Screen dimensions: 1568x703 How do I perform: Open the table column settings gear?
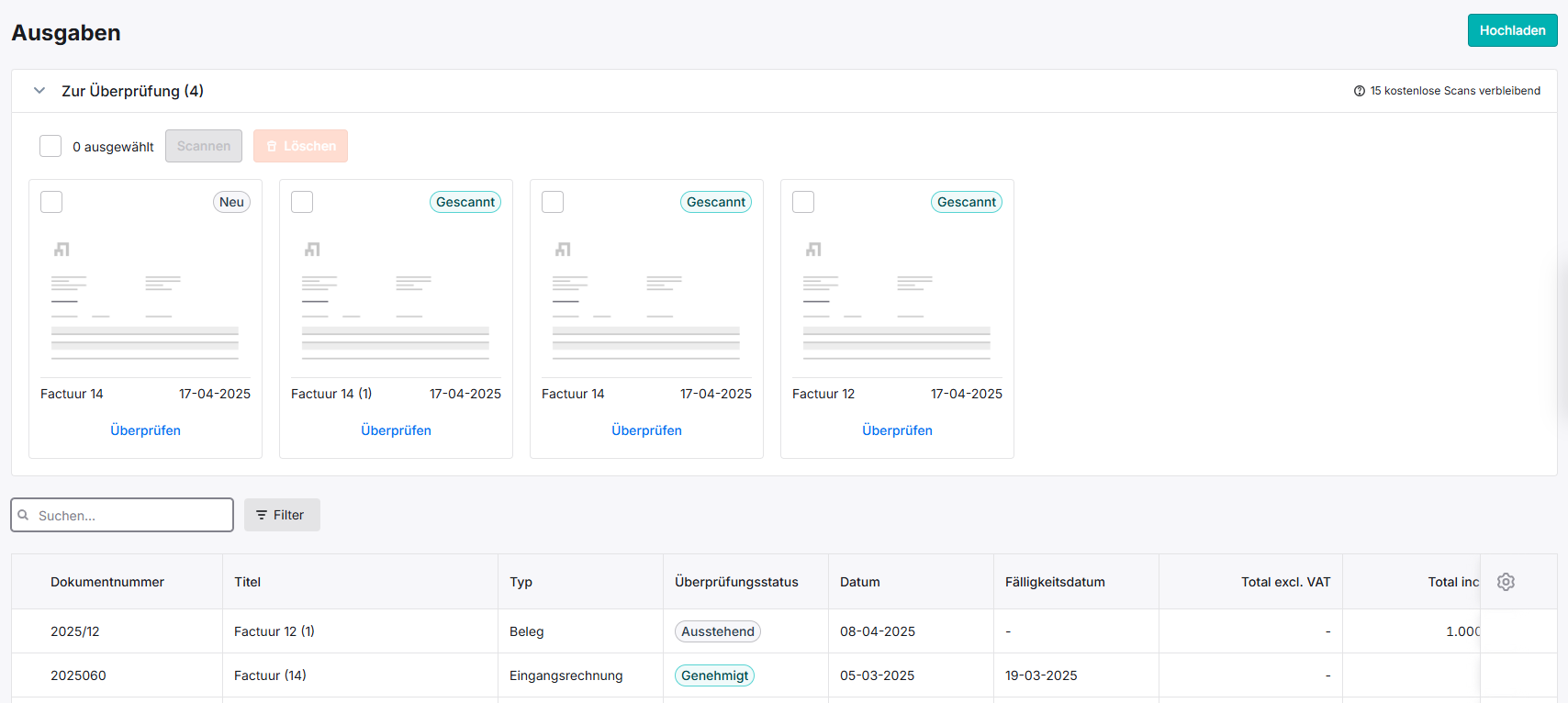click(1506, 582)
